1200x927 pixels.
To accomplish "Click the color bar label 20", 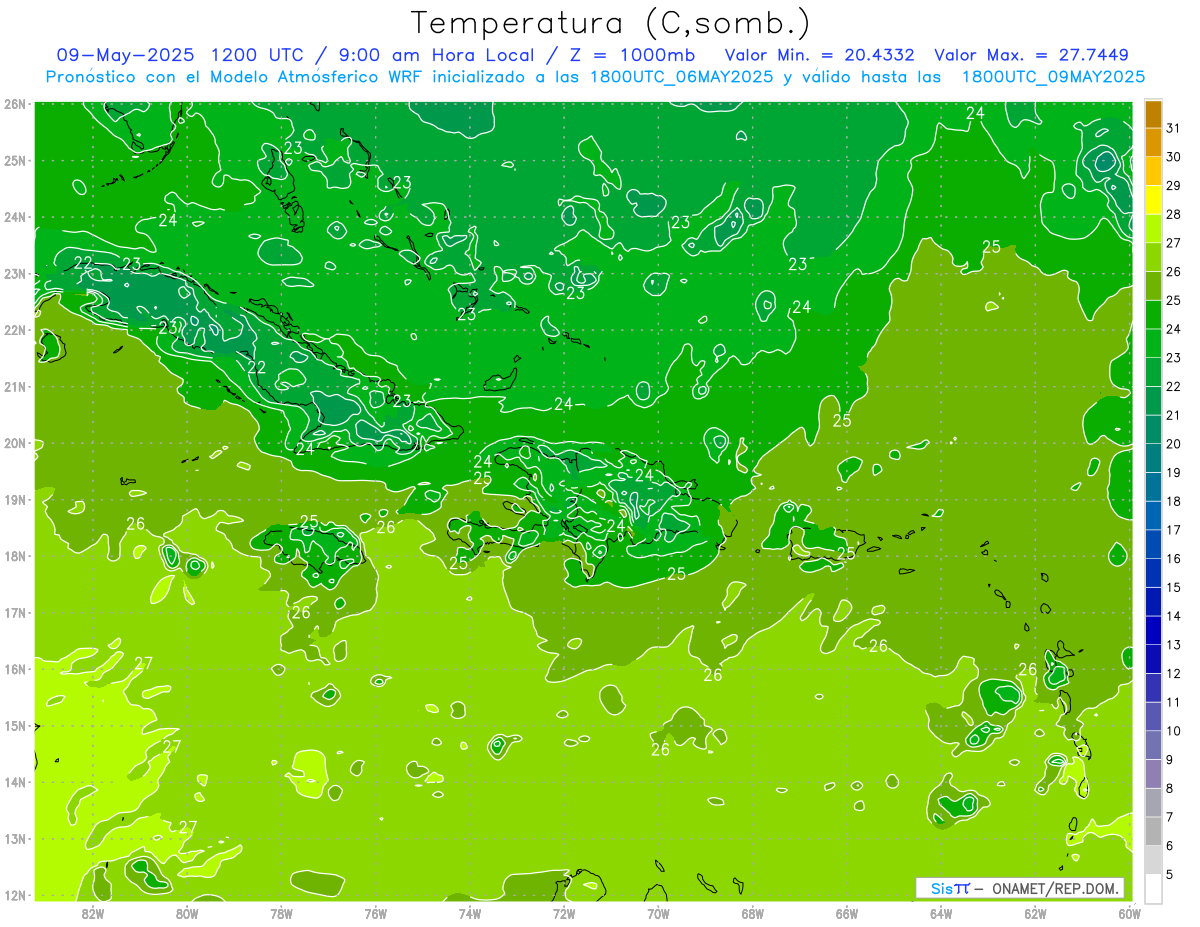I will [x=1173, y=444].
